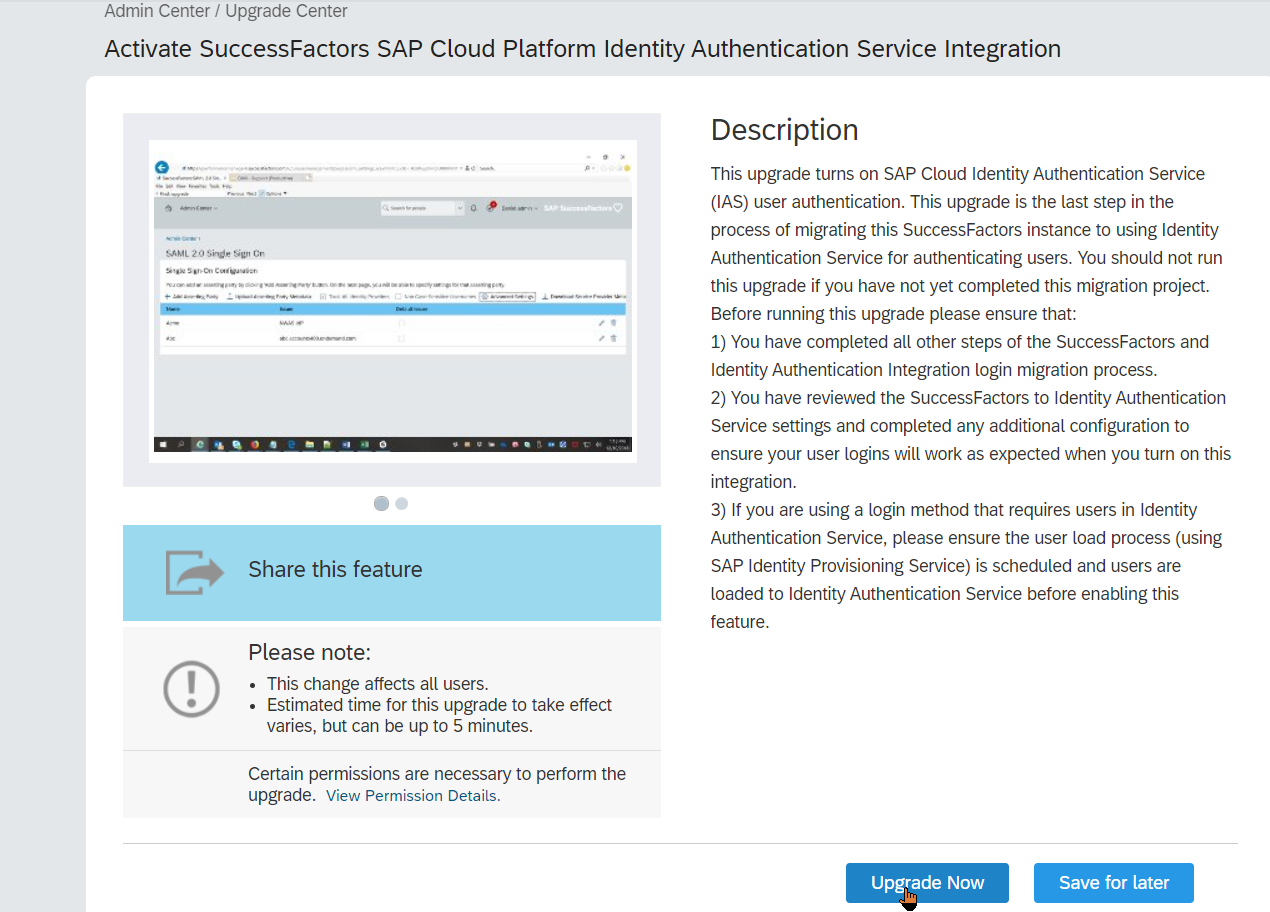
Task: Click description point 2) about reviewed settings
Action: [971, 440]
